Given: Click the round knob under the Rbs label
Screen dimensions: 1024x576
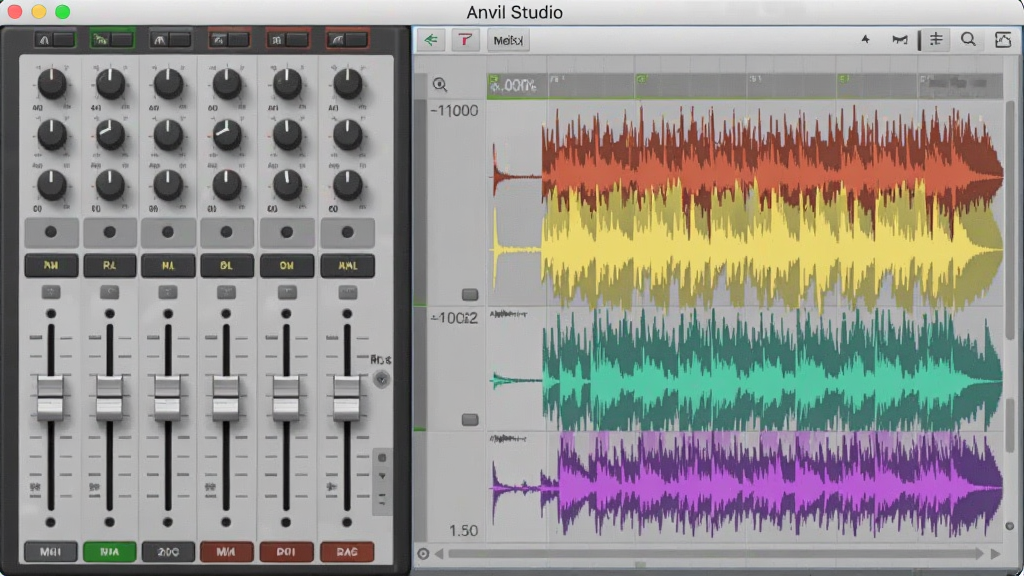Looking at the screenshot, I should [381, 379].
